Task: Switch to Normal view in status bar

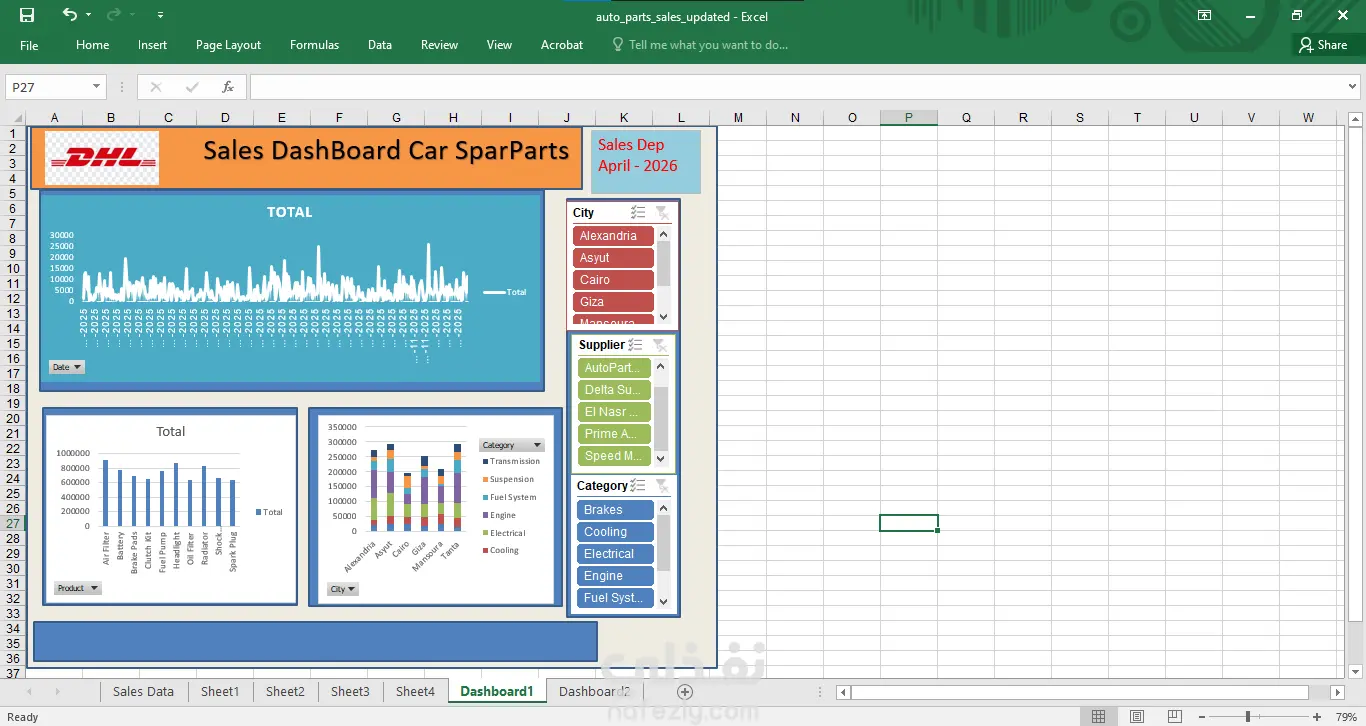Action: 1099,716
